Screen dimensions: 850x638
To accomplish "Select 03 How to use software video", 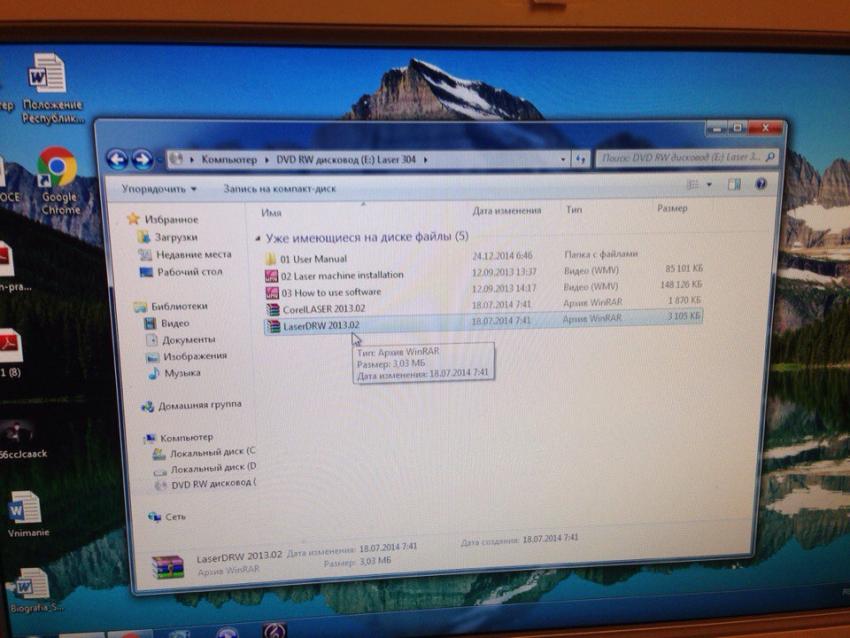I will [330, 292].
